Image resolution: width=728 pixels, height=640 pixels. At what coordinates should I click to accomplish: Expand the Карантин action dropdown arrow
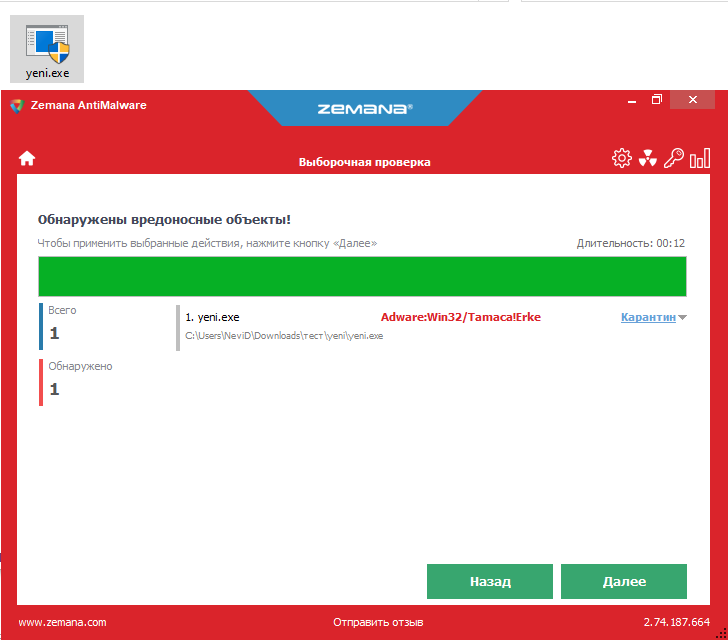click(x=682, y=318)
